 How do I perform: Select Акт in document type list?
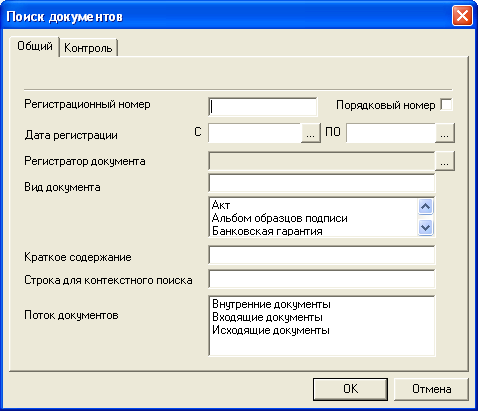(x=221, y=205)
